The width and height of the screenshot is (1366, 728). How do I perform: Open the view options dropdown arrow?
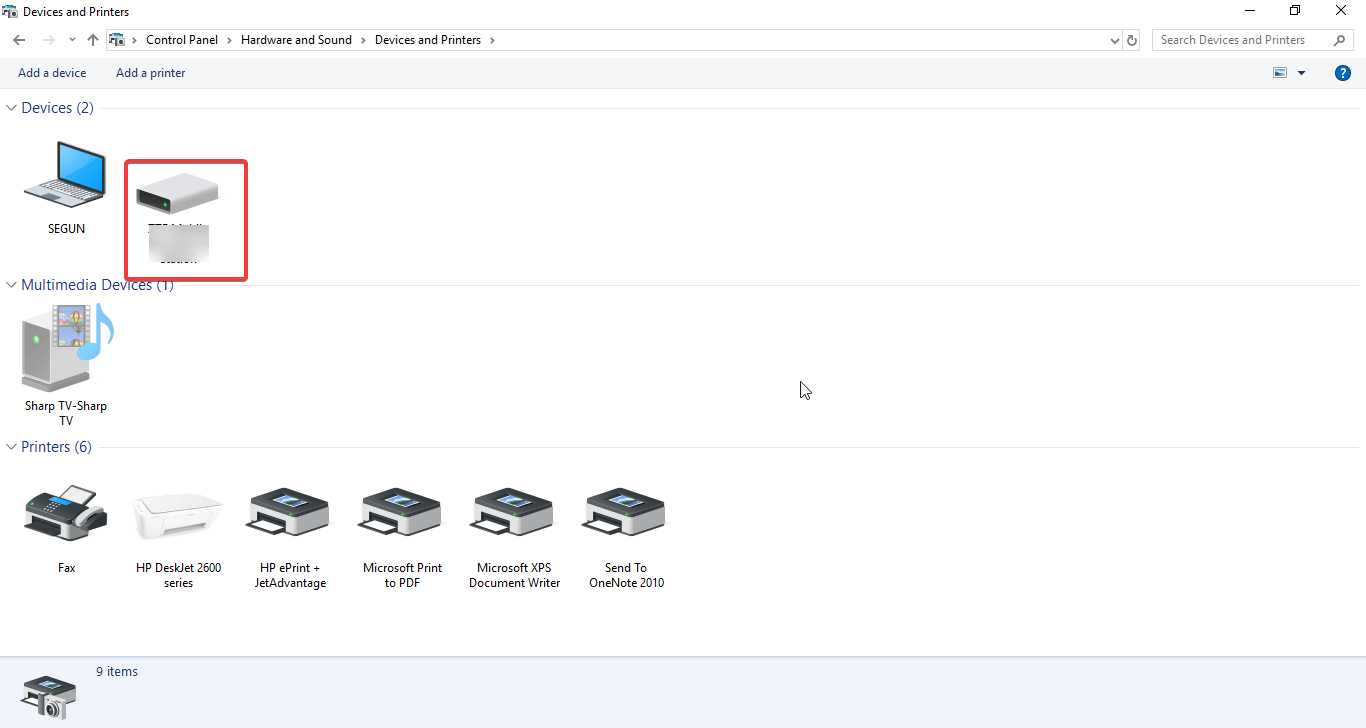1301,73
